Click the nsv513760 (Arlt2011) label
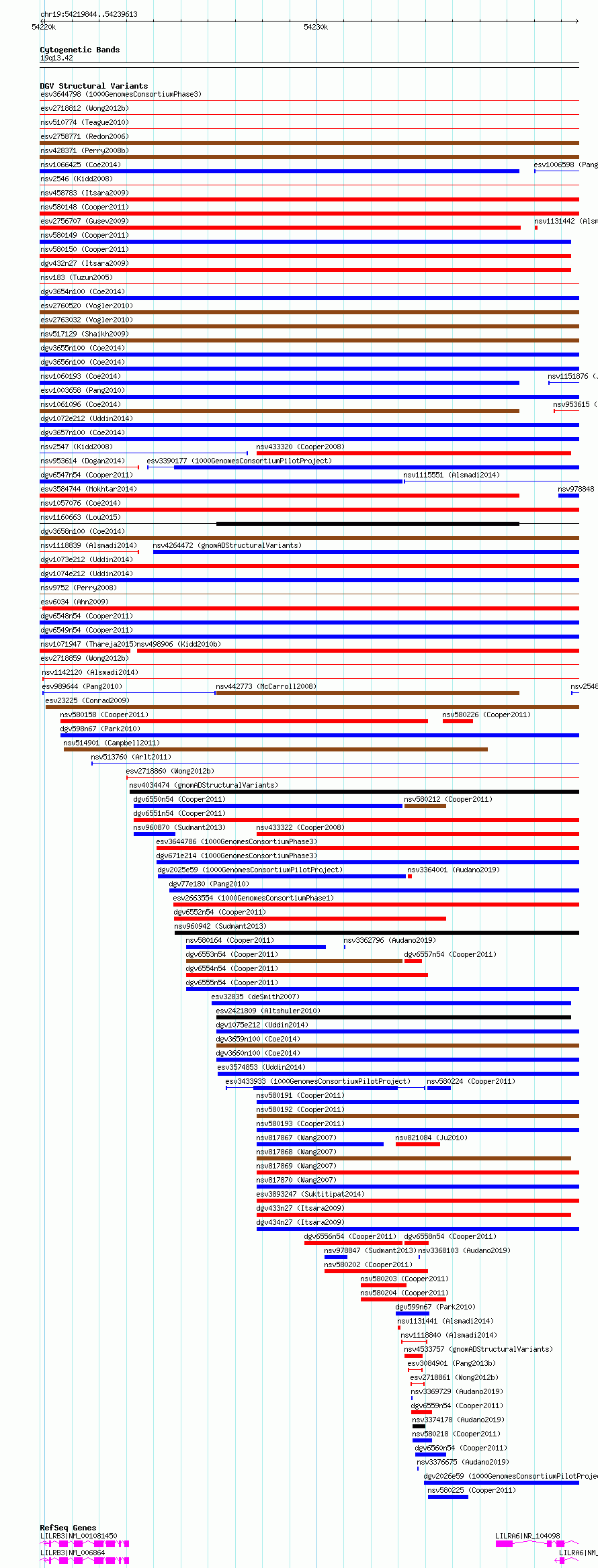Image resolution: width=598 pixels, height=1568 pixels. pyautogui.click(x=131, y=757)
